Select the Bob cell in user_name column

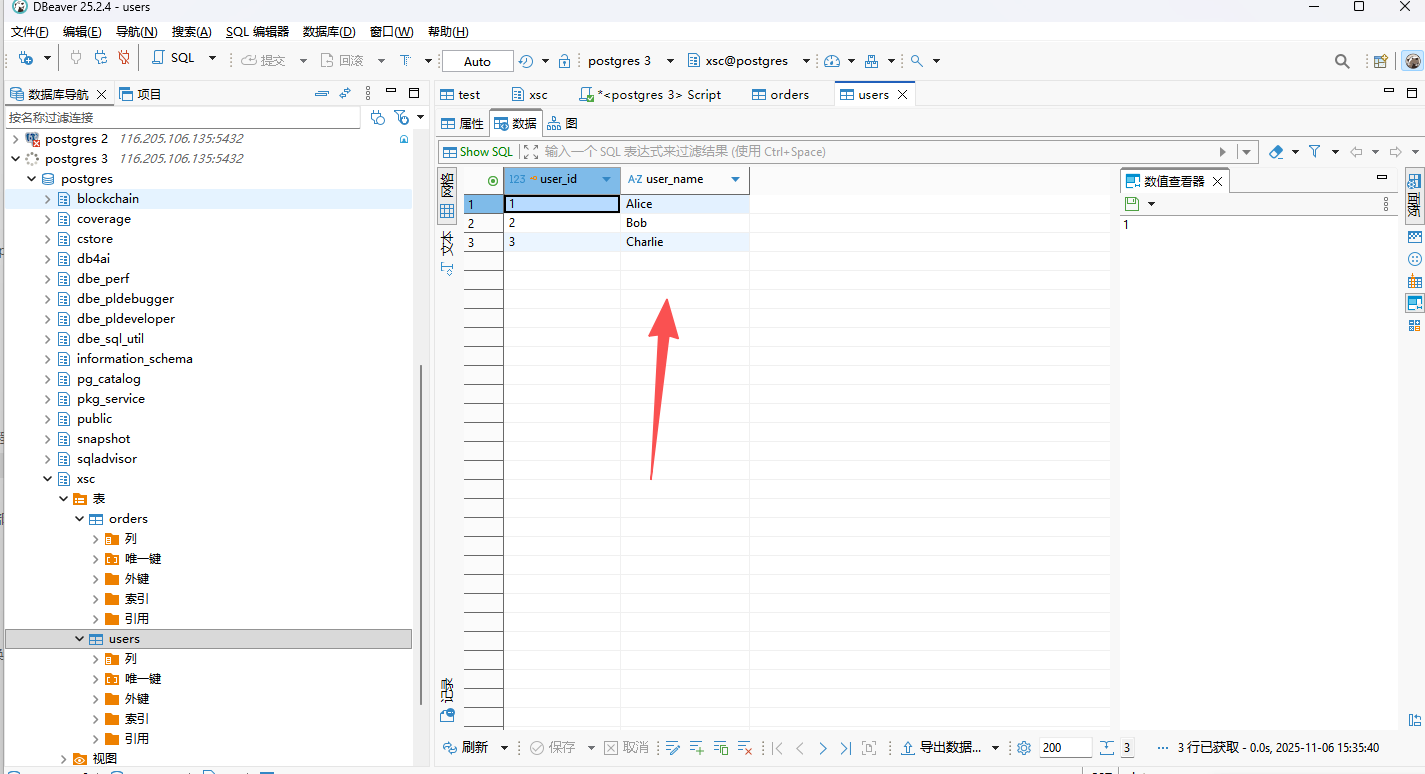pyautogui.click(x=684, y=223)
